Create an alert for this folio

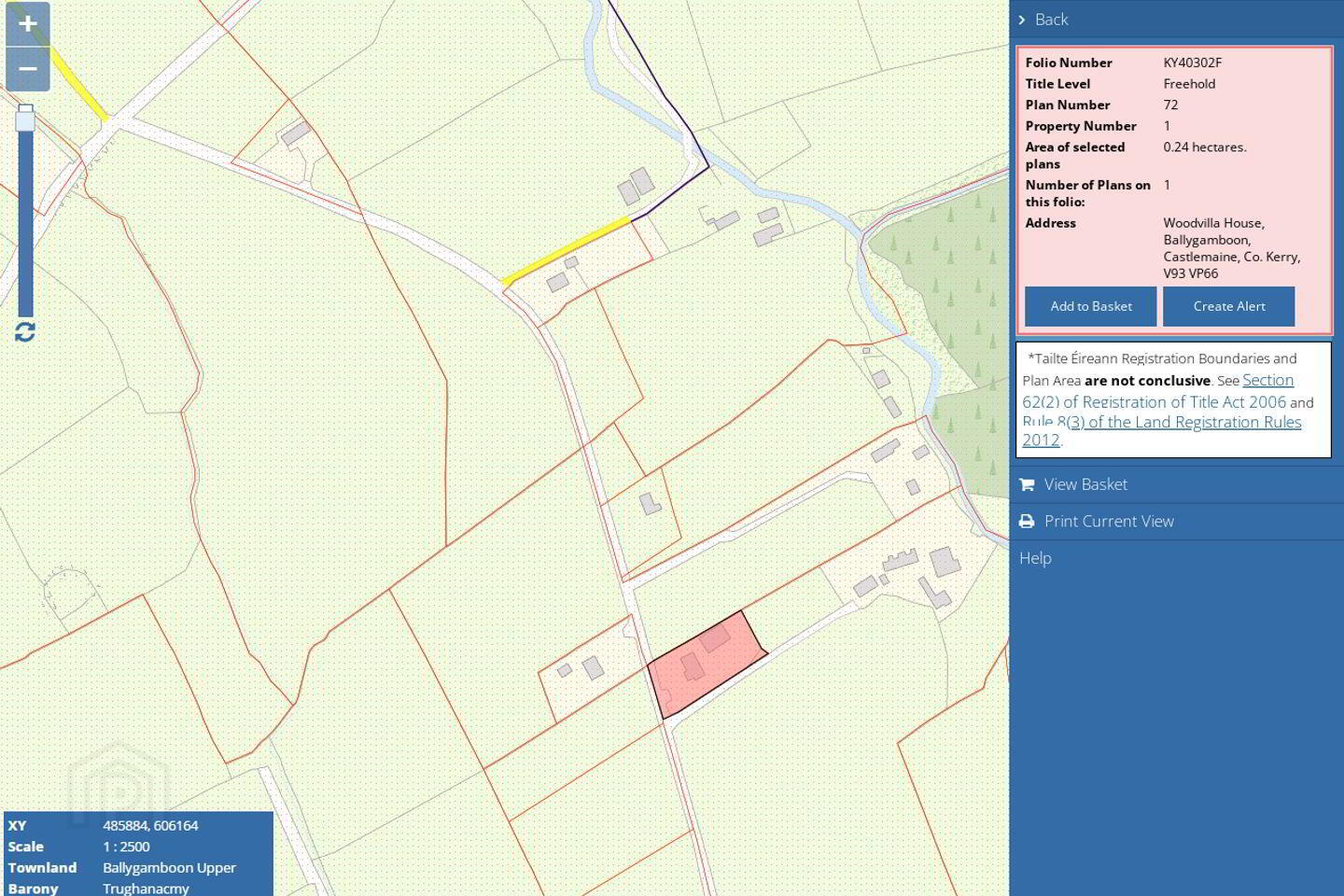1228,306
